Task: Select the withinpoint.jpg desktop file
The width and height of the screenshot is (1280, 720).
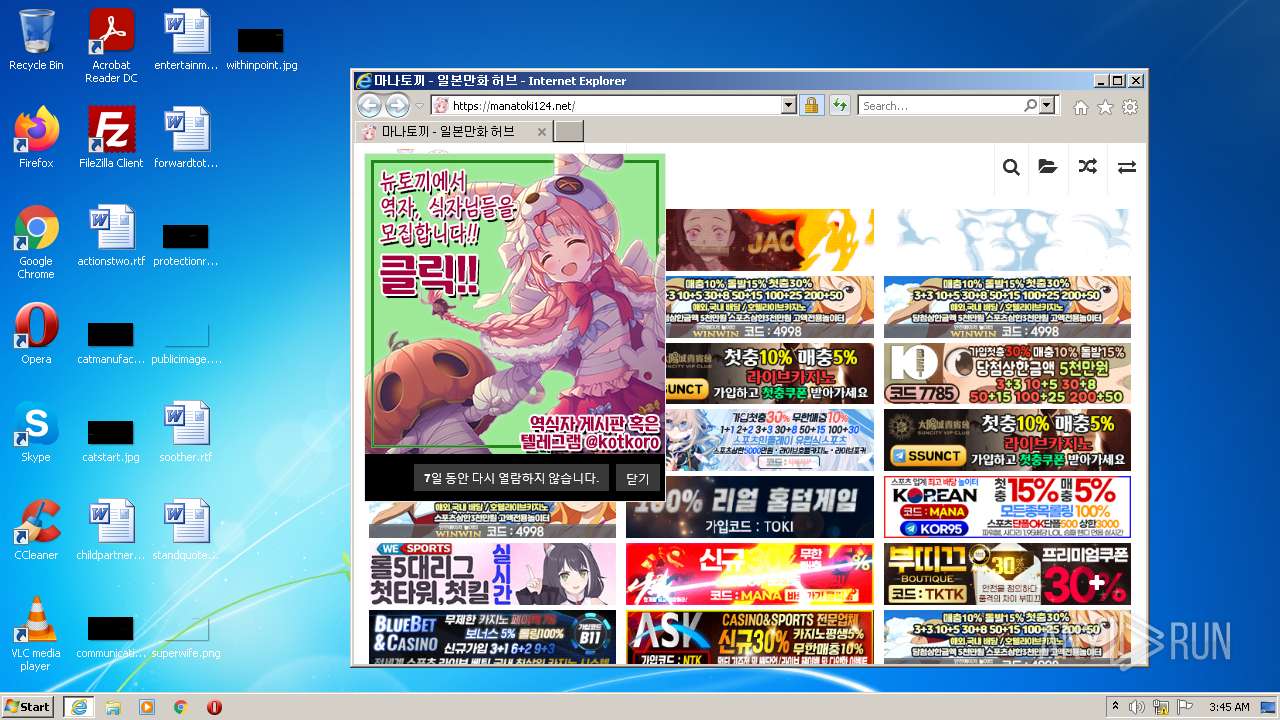Action: click(x=261, y=48)
